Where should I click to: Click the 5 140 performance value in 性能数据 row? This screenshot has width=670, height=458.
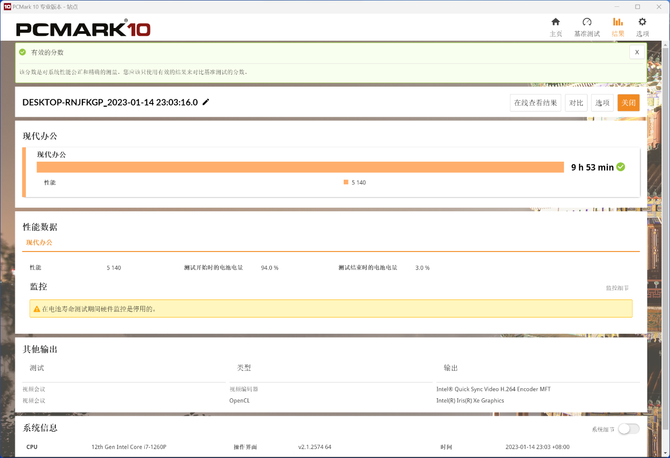[x=114, y=268]
